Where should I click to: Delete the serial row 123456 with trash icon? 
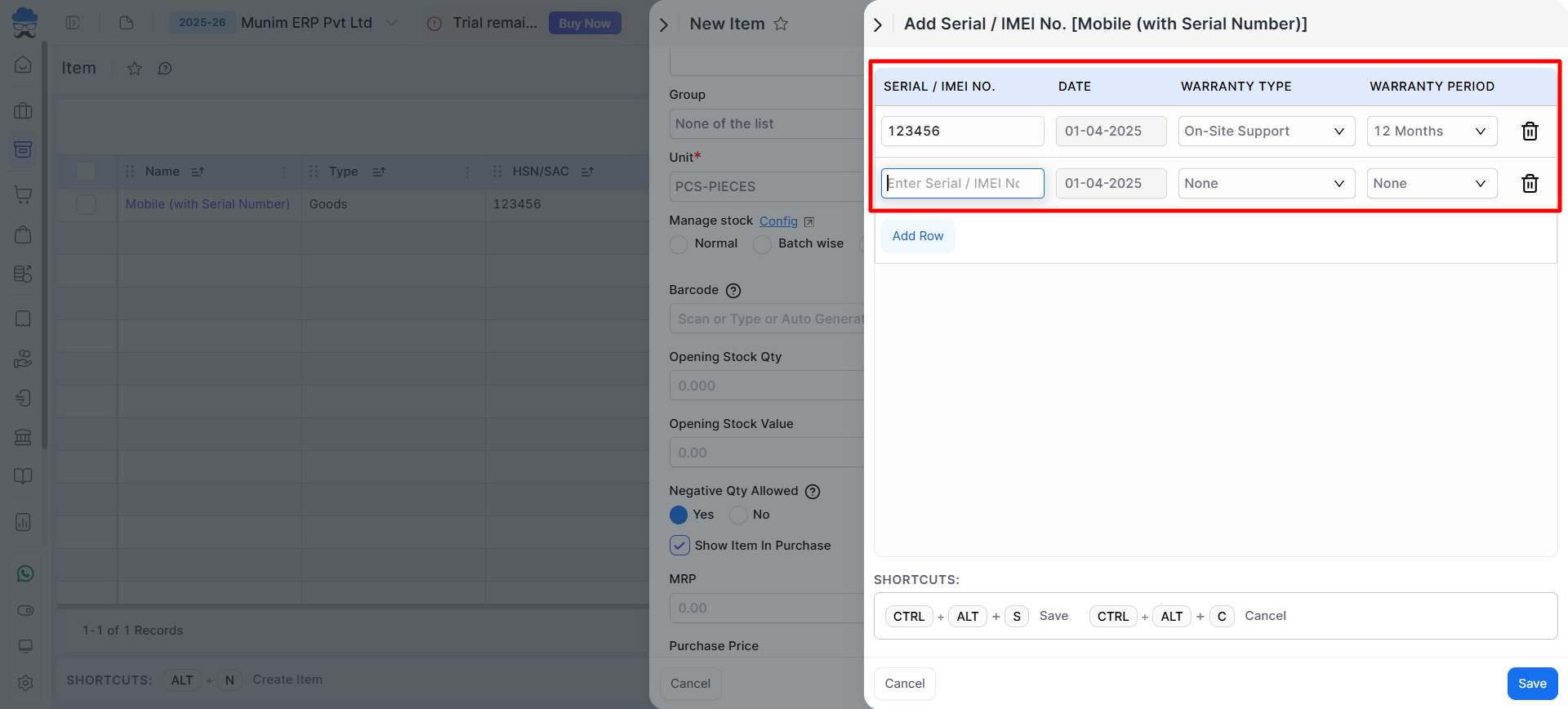point(1530,132)
